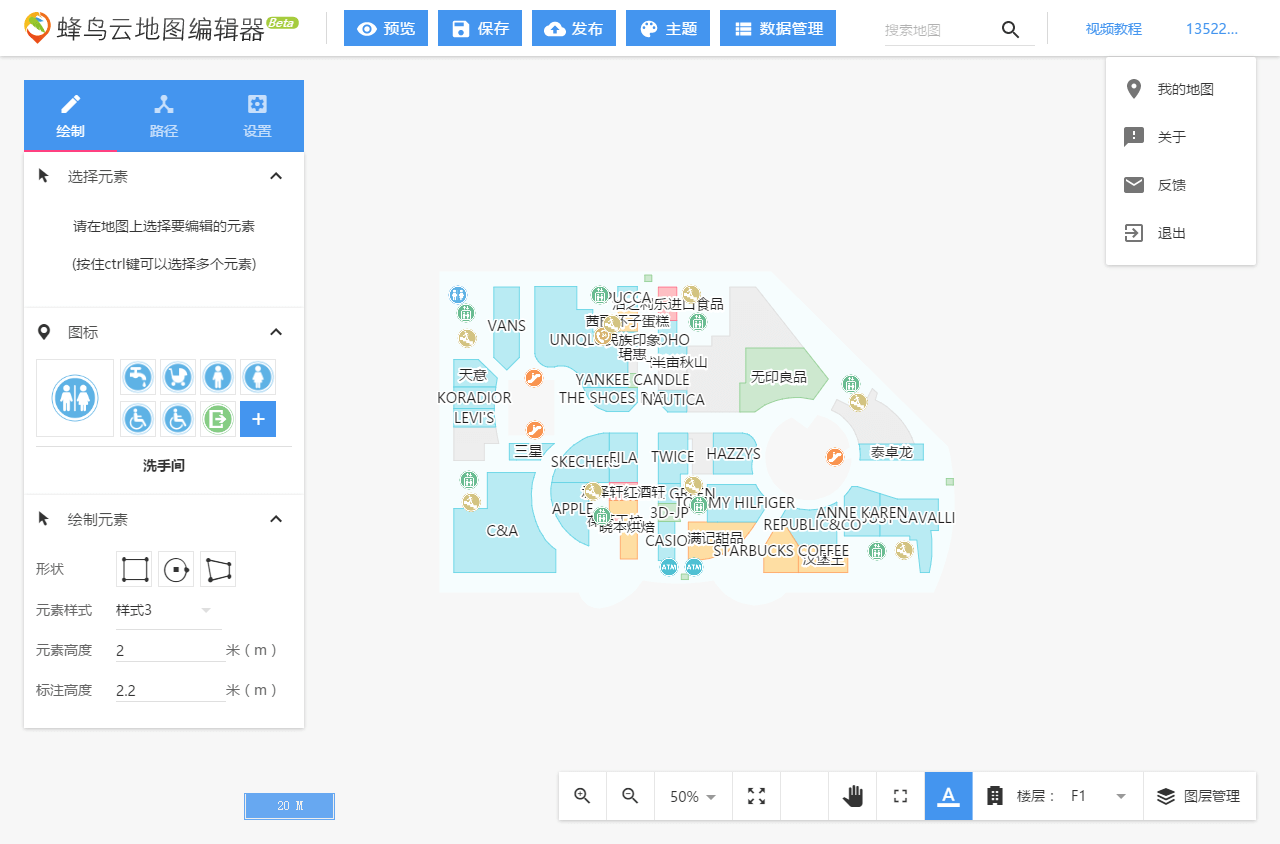Choose 反馈 from account menu
This screenshot has width=1280, height=844.
(1181, 185)
